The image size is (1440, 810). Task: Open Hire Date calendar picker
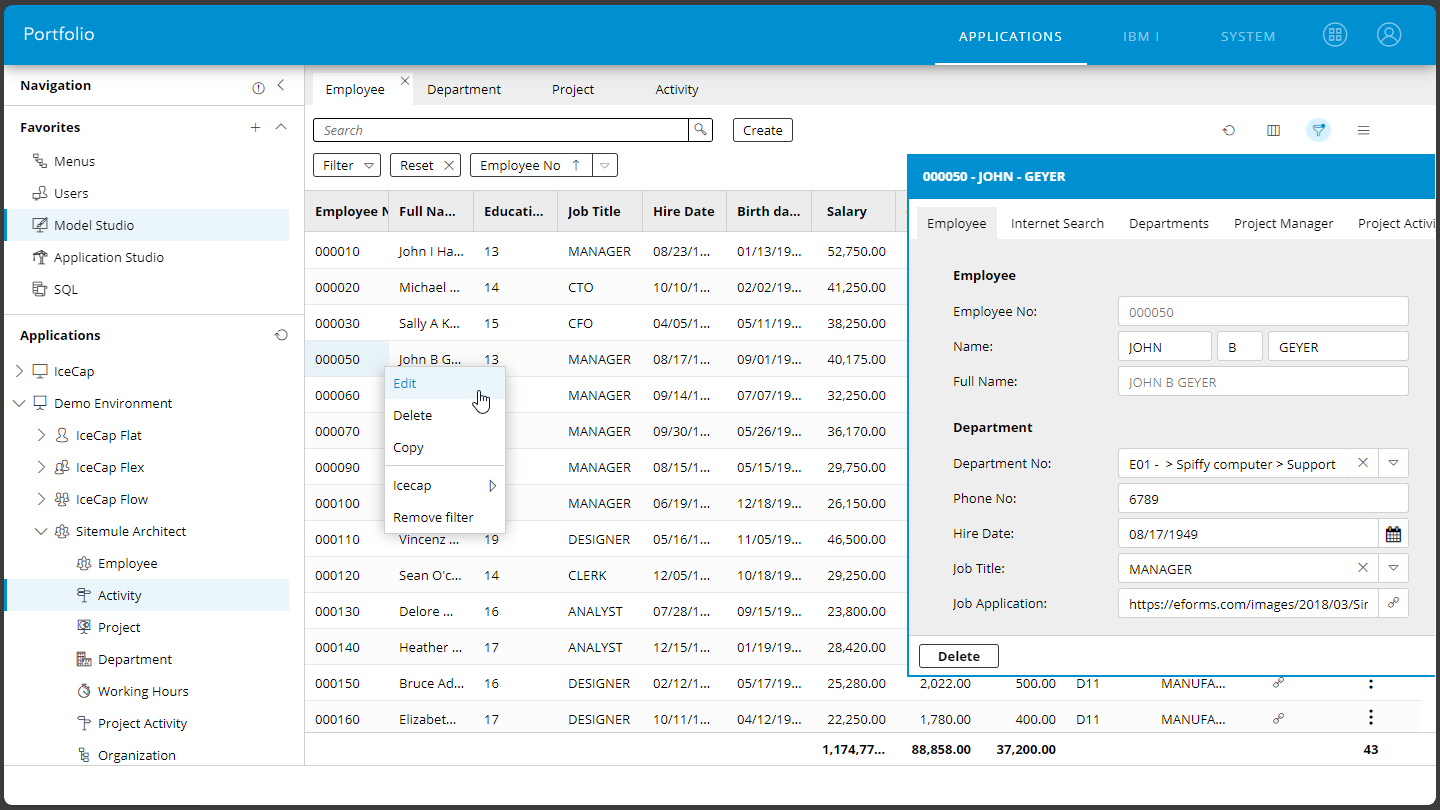pyautogui.click(x=1393, y=534)
